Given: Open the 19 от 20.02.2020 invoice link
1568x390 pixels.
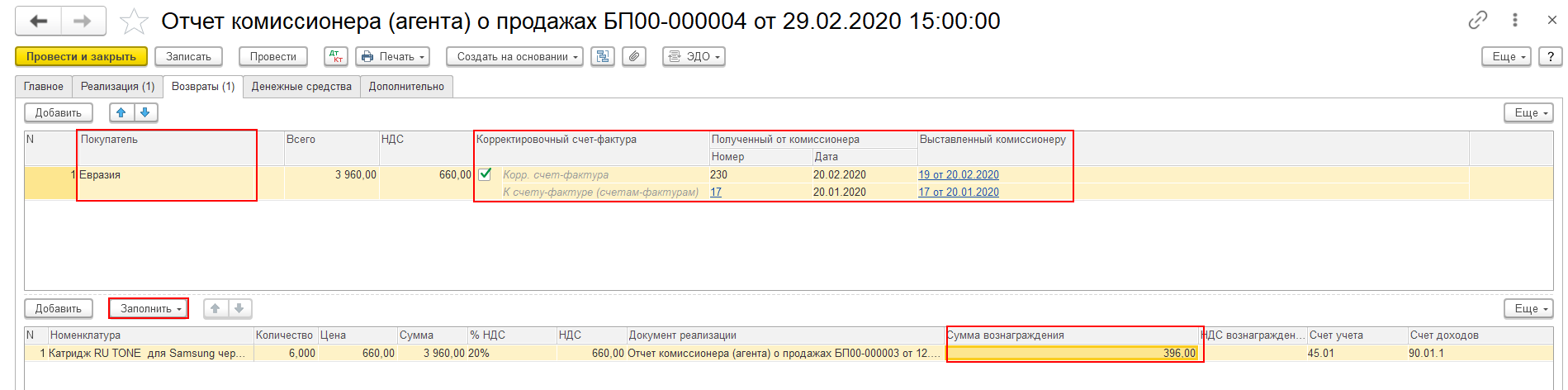Looking at the screenshot, I should [959, 174].
